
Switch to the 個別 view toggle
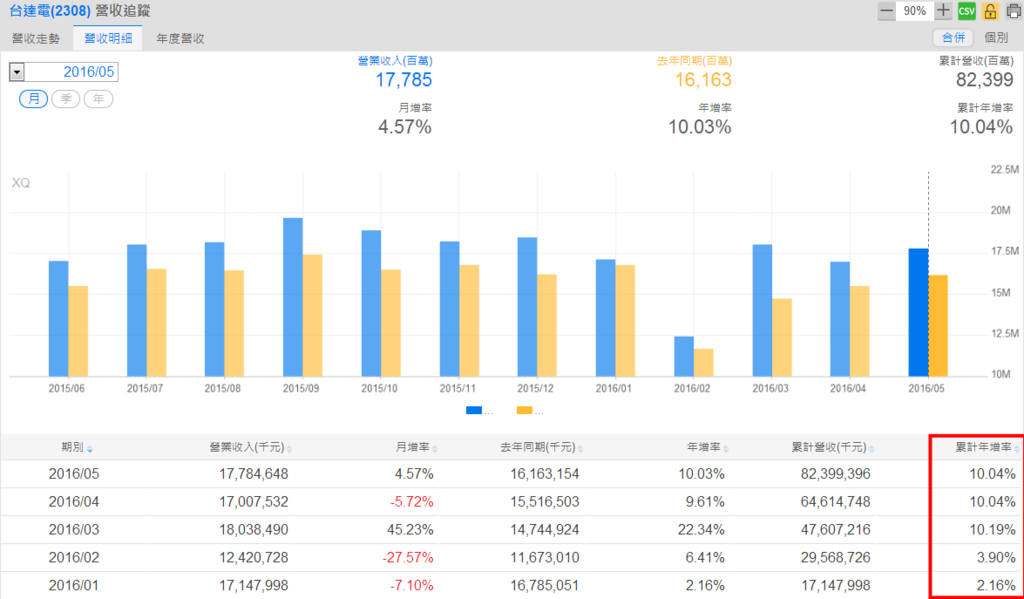(996, 38)
